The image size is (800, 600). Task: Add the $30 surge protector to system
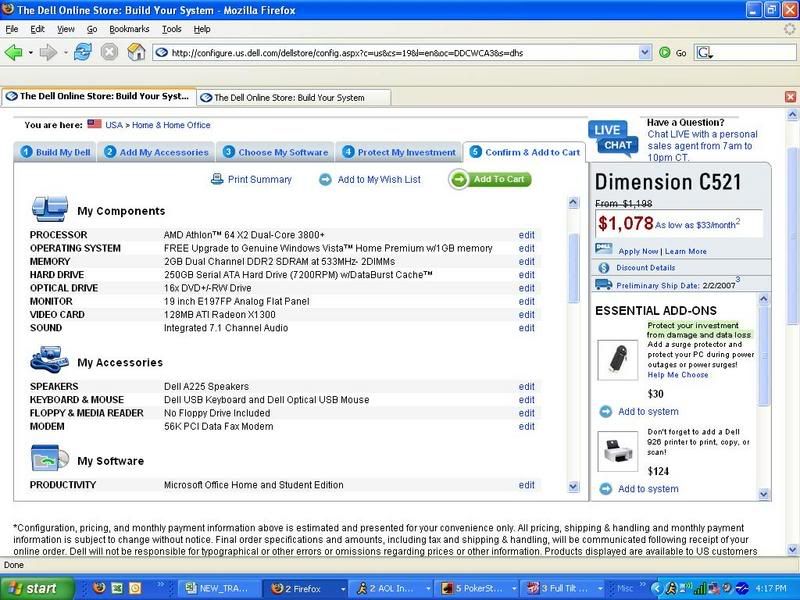(648, 412)
